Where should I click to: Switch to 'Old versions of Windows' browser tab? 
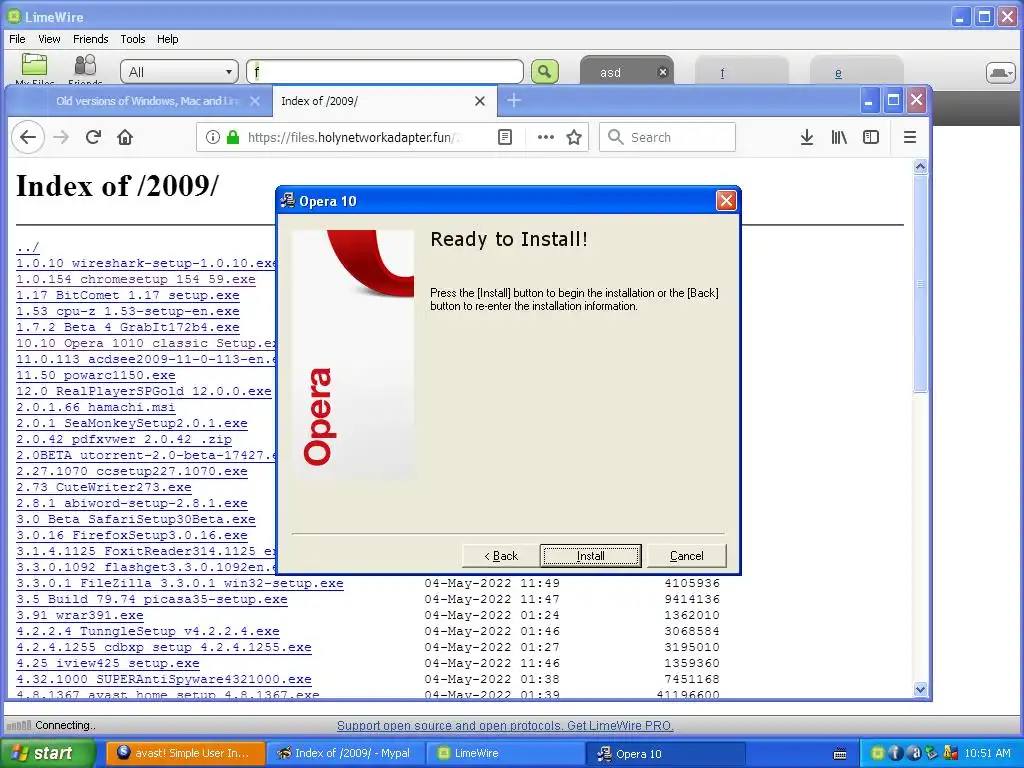(148, 101)
